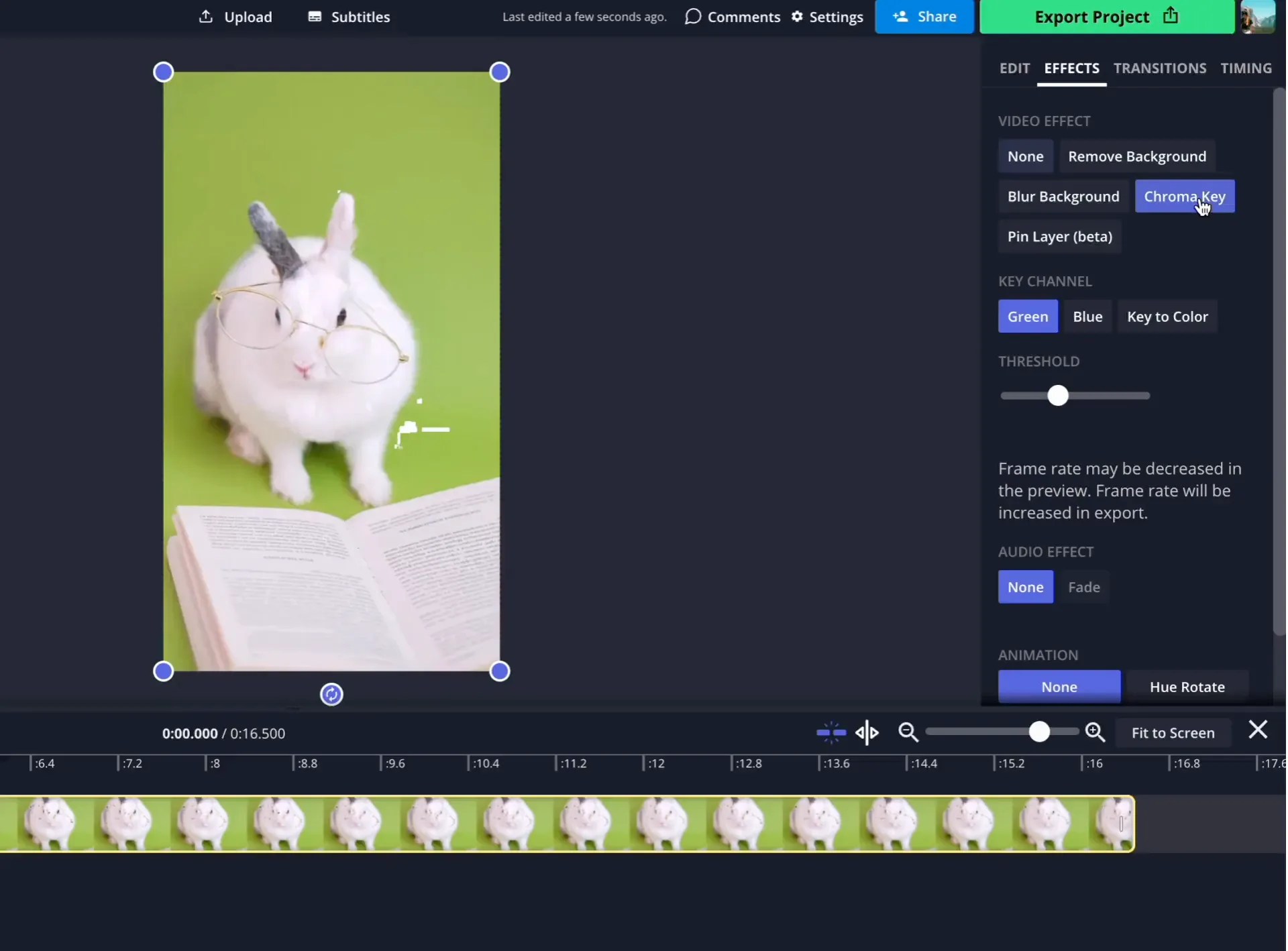Image resolution: width=1288 pixels, height=951 pixels.
Task: Click the rotate handle below the video
Action: (331, 695)
